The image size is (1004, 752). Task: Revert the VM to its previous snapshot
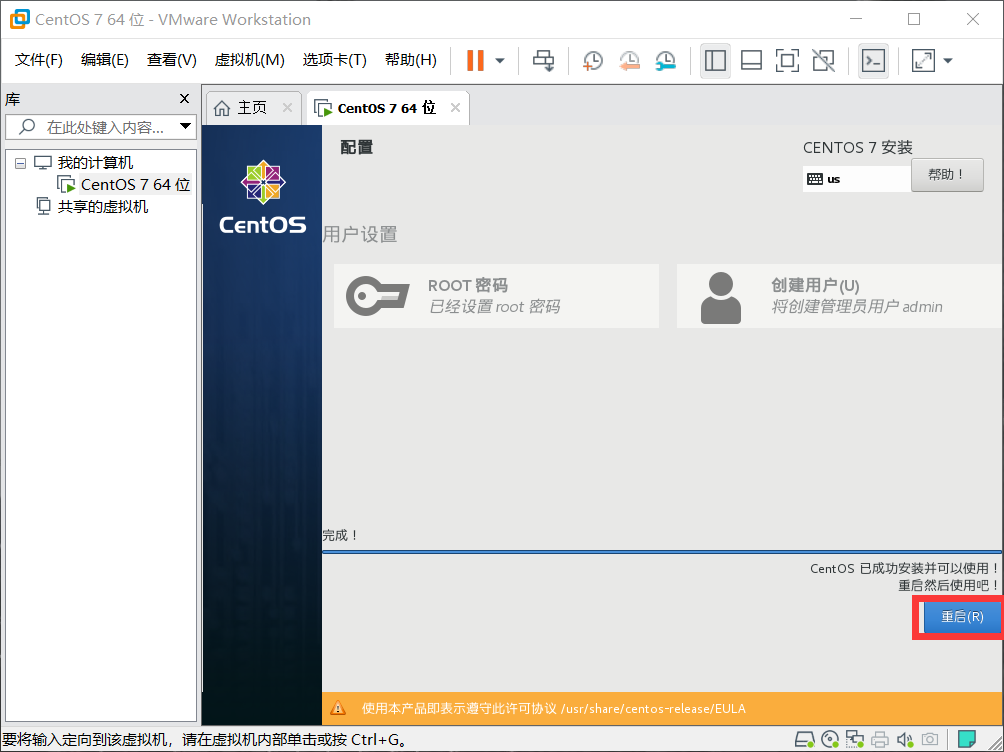coord(629,61)
